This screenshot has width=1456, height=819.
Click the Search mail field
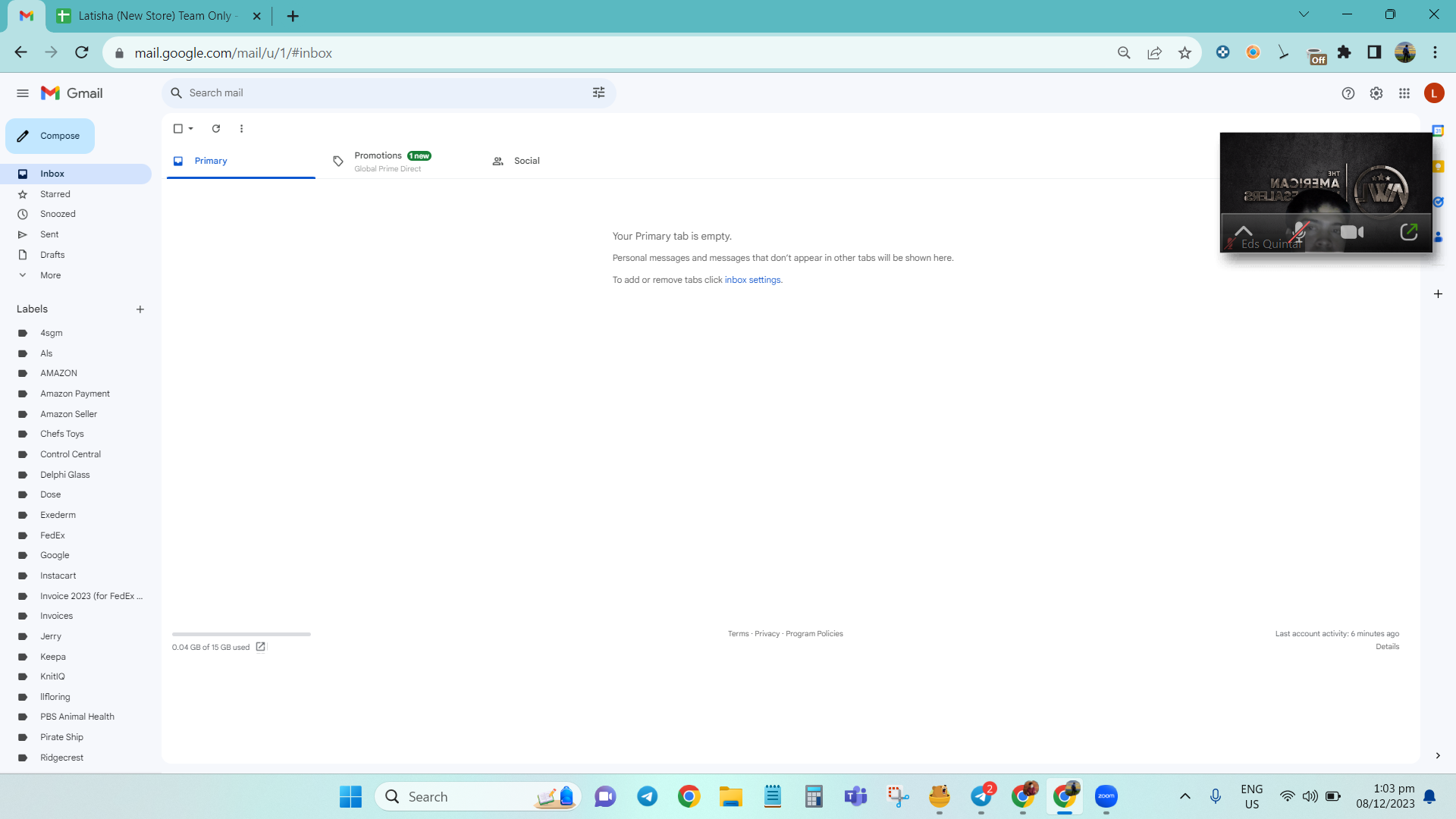point(387,93)
